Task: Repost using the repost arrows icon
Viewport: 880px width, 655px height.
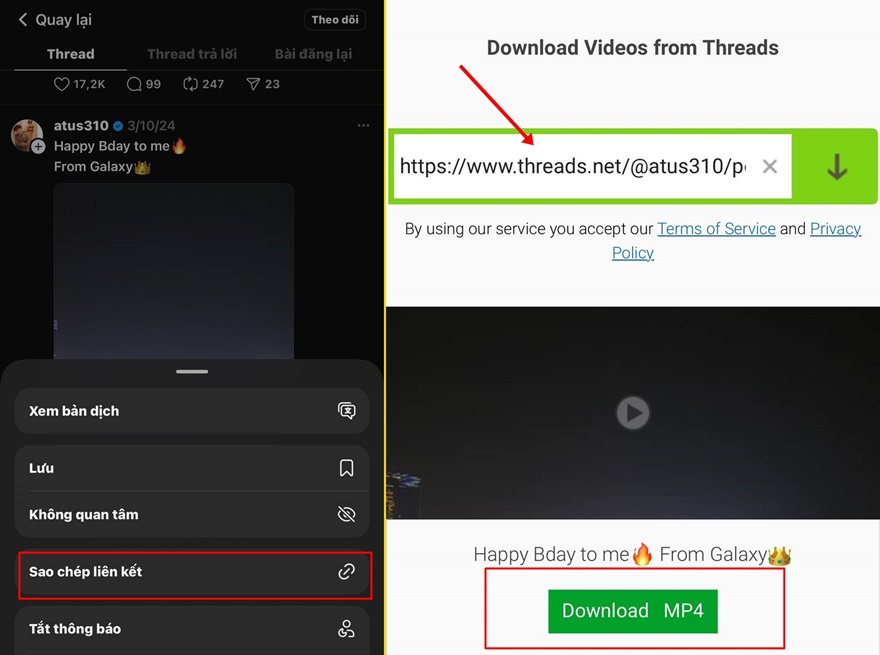Action: (x=190, y=84)
